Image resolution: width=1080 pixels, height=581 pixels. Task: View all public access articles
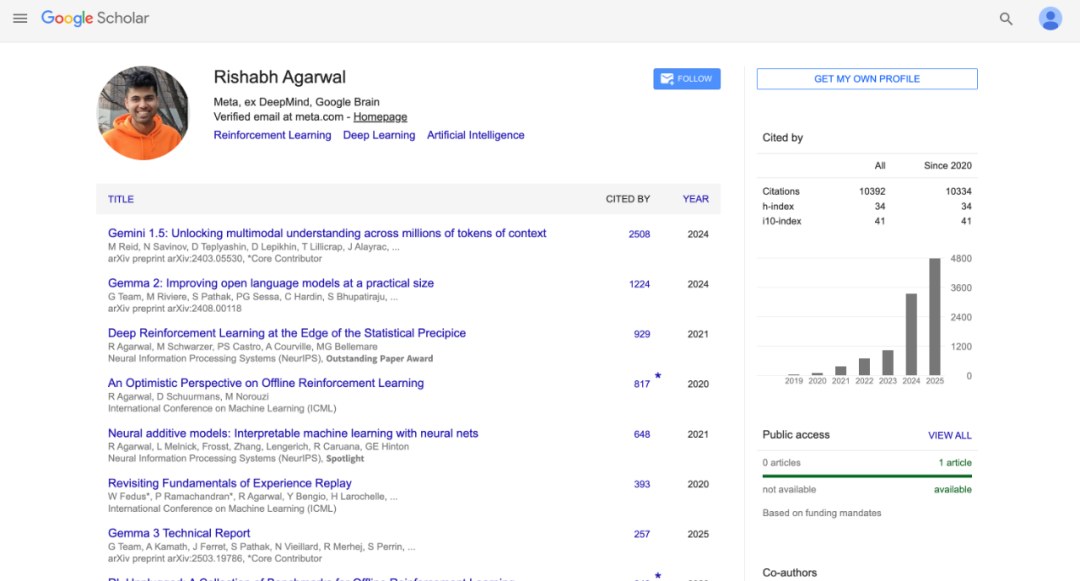coord(949,435)
